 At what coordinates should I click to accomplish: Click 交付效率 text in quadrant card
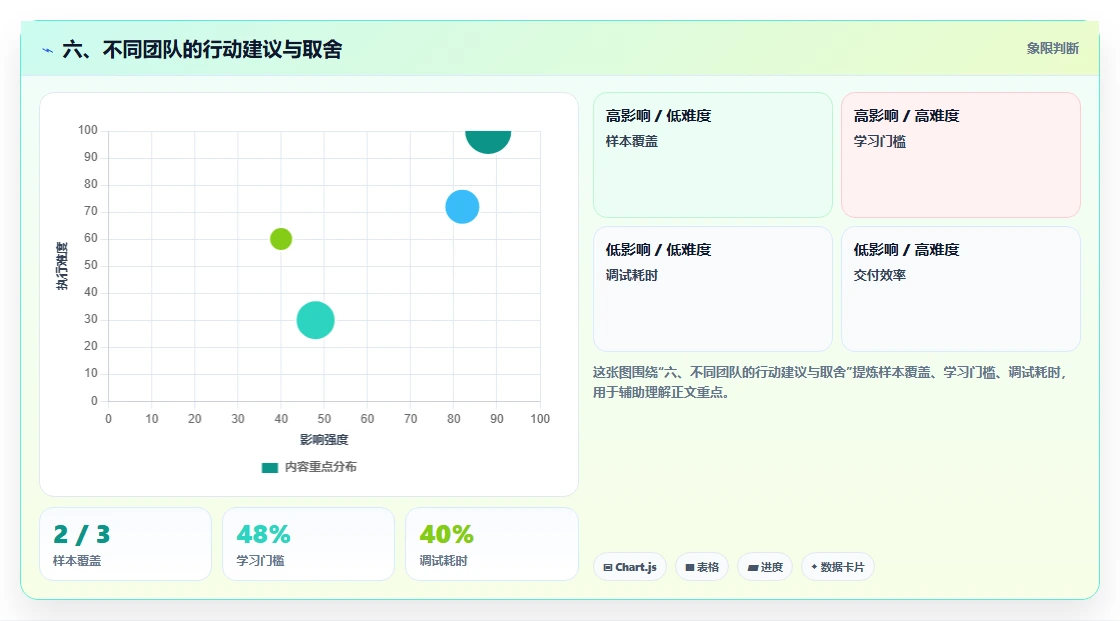pos(879,275)
